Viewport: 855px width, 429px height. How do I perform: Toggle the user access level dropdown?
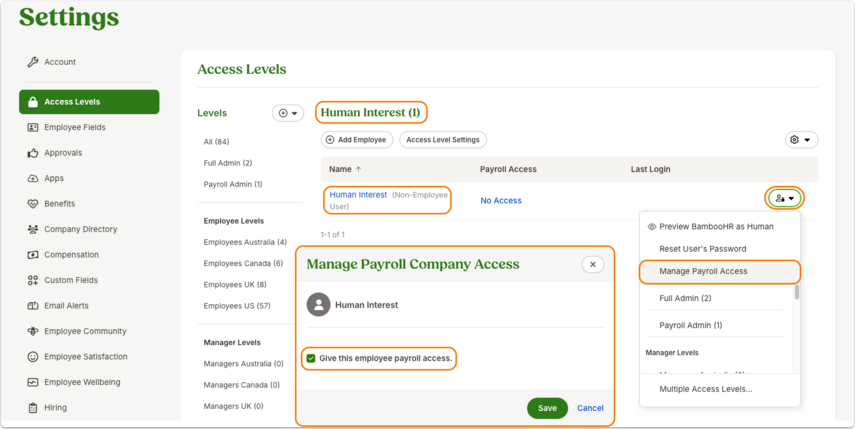click(x=785, y=198)
